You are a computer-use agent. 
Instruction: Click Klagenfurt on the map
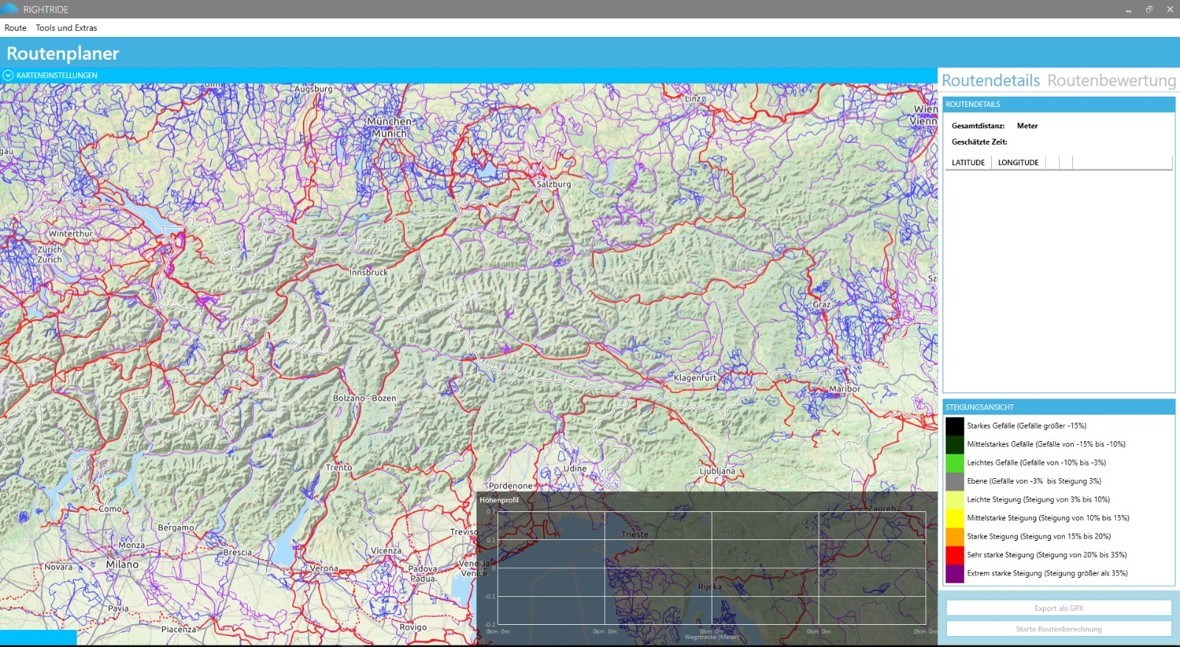(695, 377)
